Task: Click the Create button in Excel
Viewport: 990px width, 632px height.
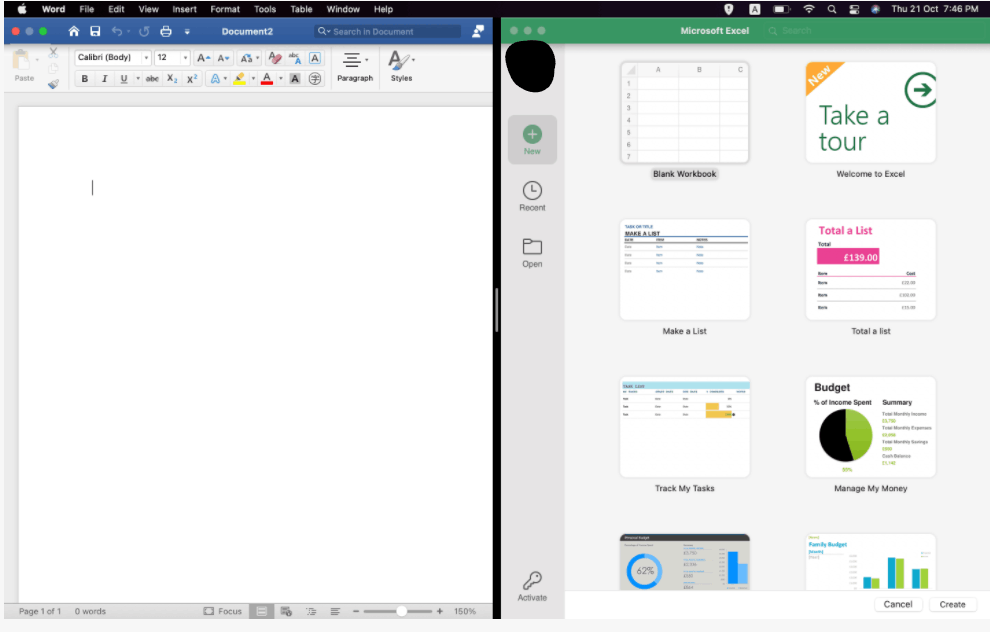Action: point(952,604)
